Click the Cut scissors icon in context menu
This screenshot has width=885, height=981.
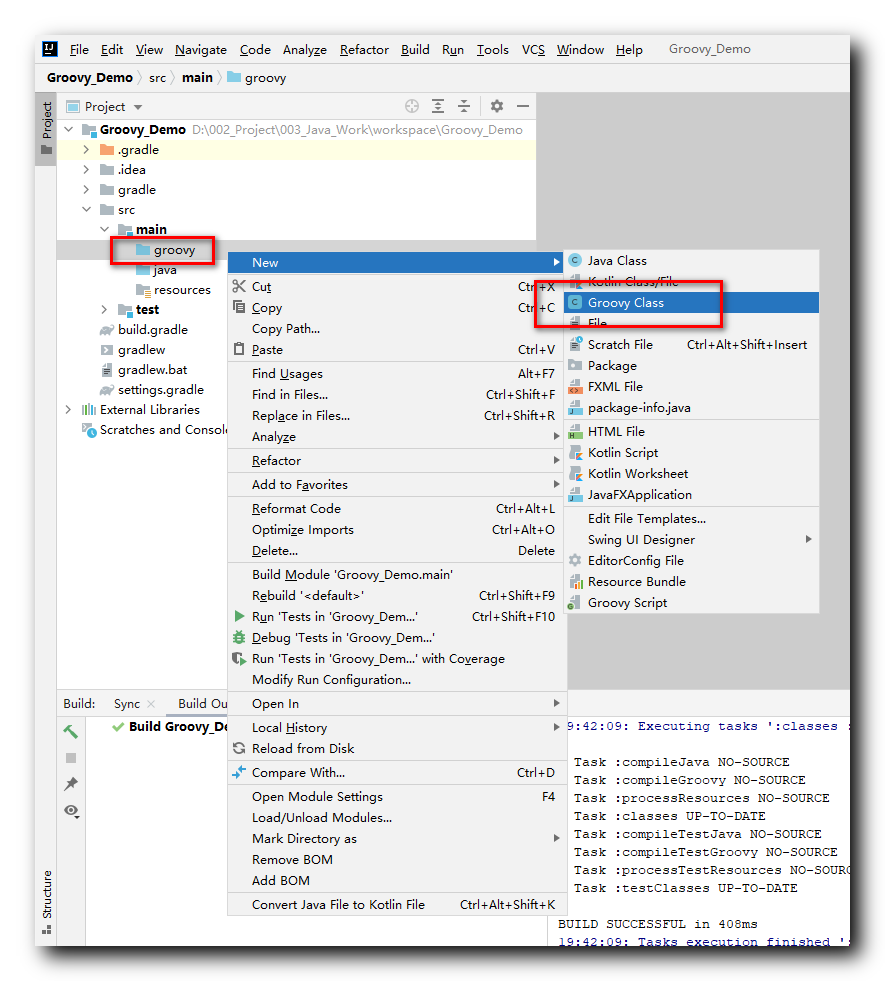(x=239, y=287)
